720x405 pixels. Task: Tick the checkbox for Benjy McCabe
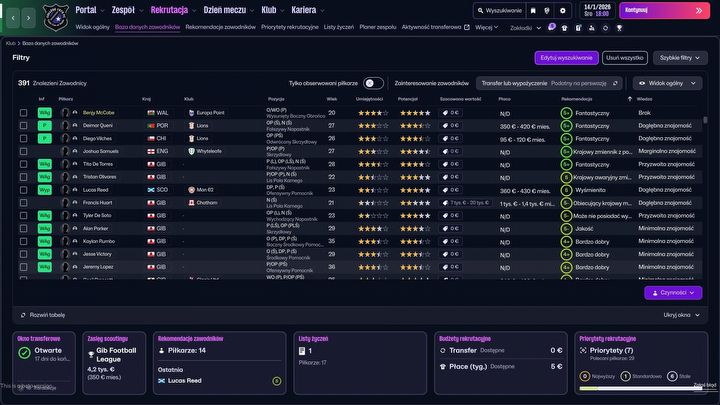tap(23, 113)
